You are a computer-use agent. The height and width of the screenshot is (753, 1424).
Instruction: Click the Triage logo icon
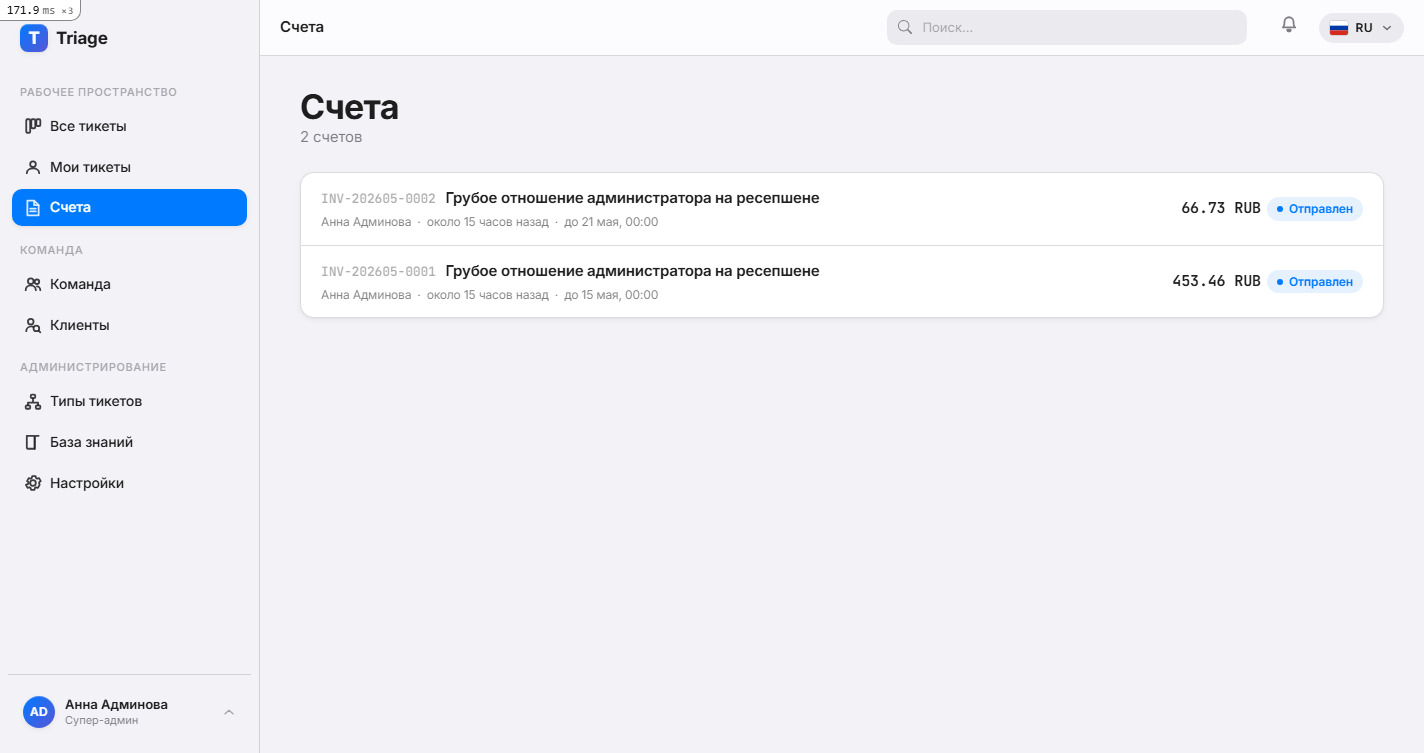tap(34, 38)
